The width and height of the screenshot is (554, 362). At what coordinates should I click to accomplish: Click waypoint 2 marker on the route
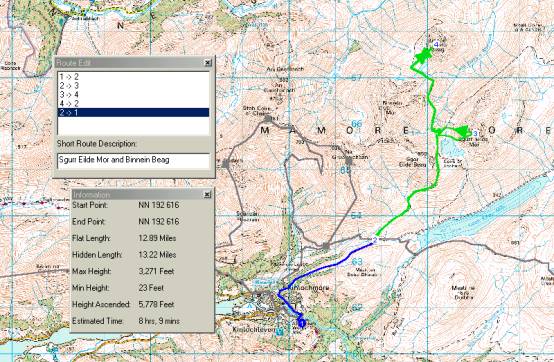375,240
